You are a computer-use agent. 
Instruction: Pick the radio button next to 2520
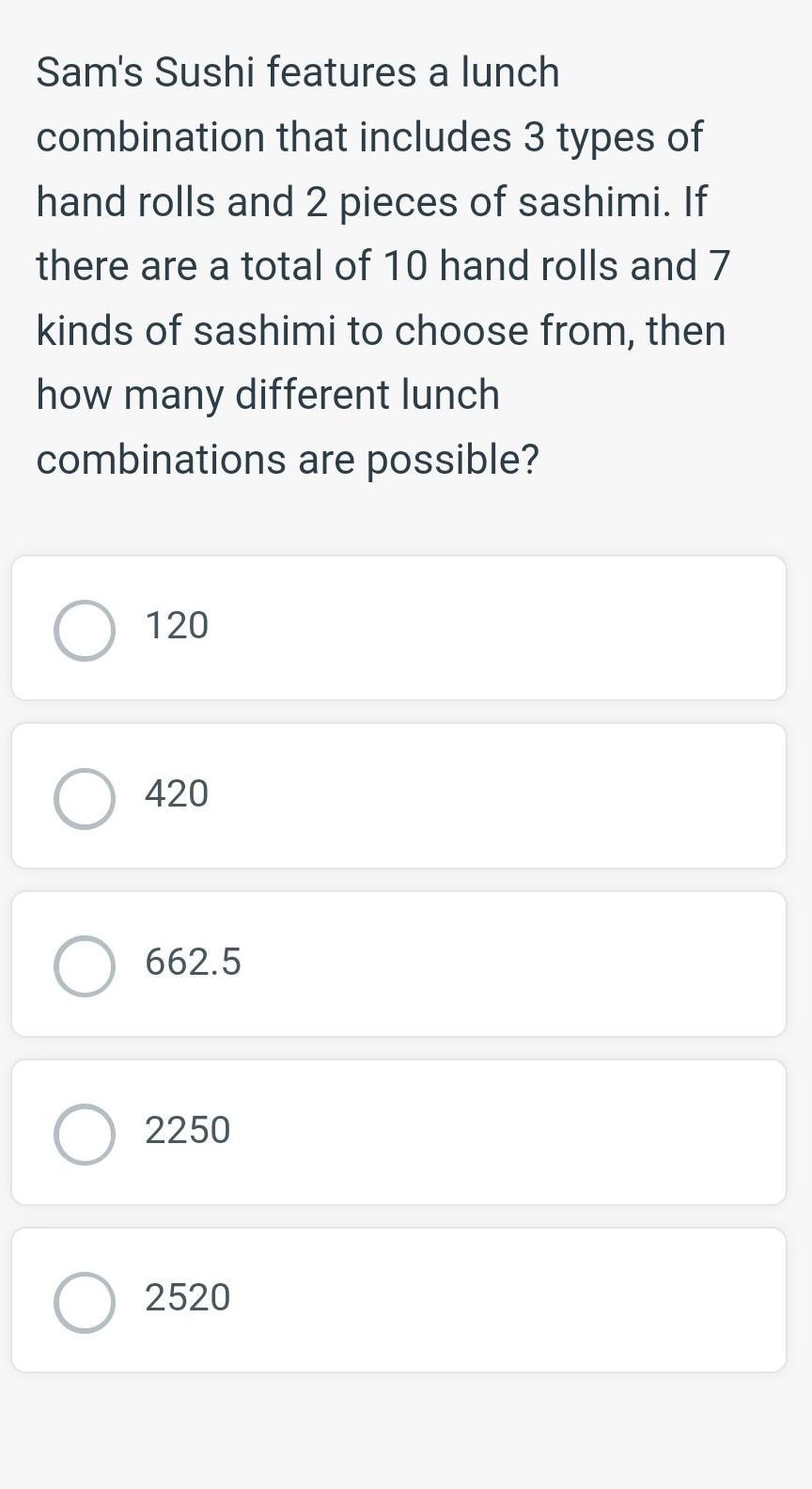click(x=85, y=1303)
